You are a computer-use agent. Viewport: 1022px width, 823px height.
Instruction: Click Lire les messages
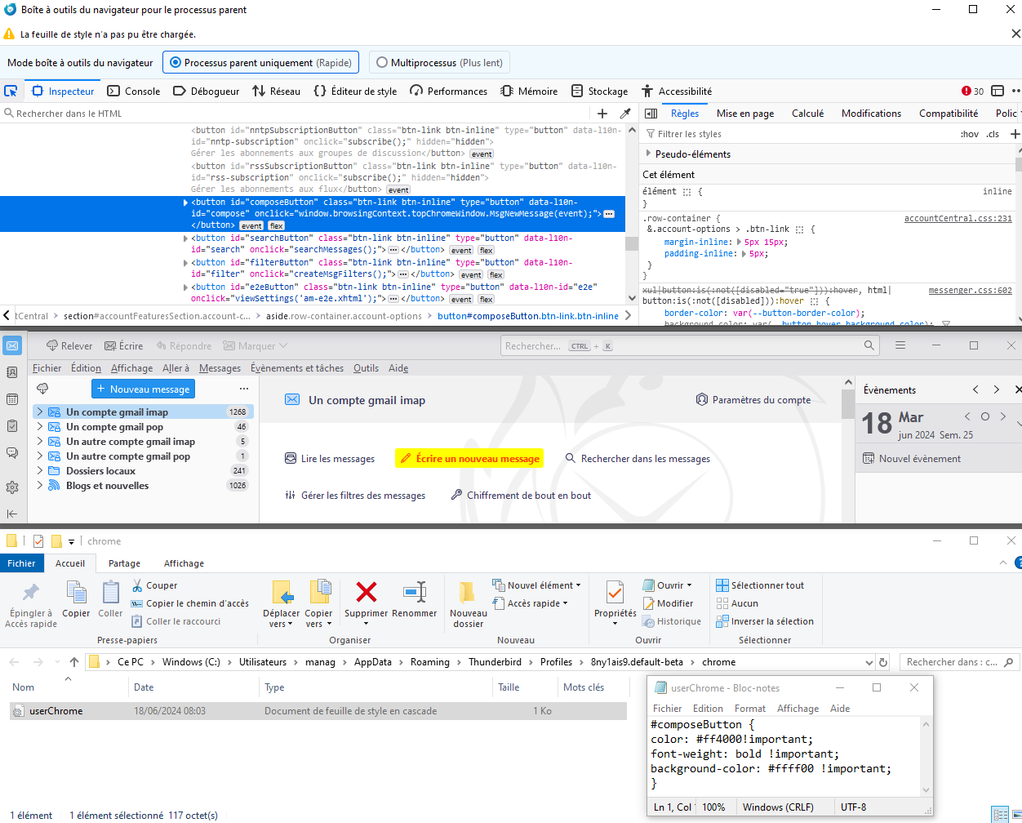tap(330, 459)
